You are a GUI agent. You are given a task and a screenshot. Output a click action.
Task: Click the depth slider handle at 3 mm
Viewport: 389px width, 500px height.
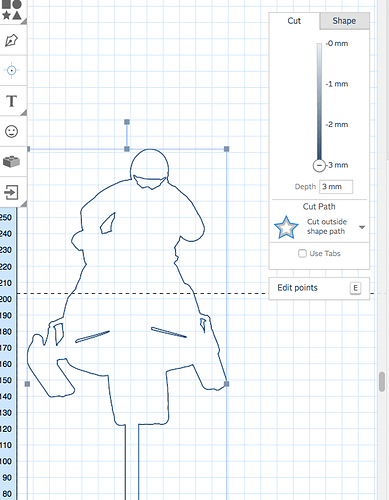[319, 165]
